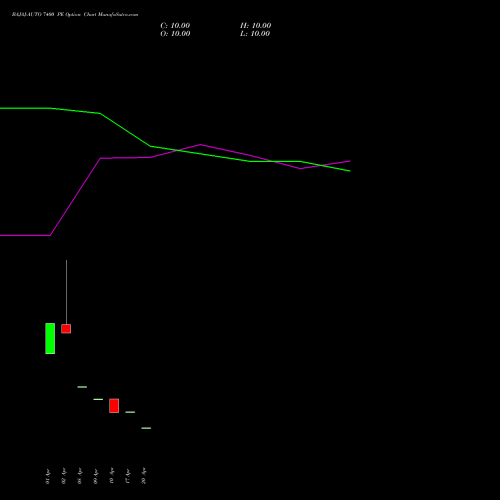Select the tall green candlestick for 01 Apr
This screenshot has width=500, height=500.
(x=50, y=338)
